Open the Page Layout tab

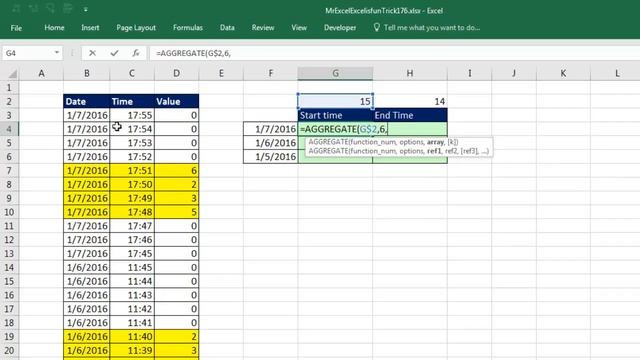click(x=136, y=28)
